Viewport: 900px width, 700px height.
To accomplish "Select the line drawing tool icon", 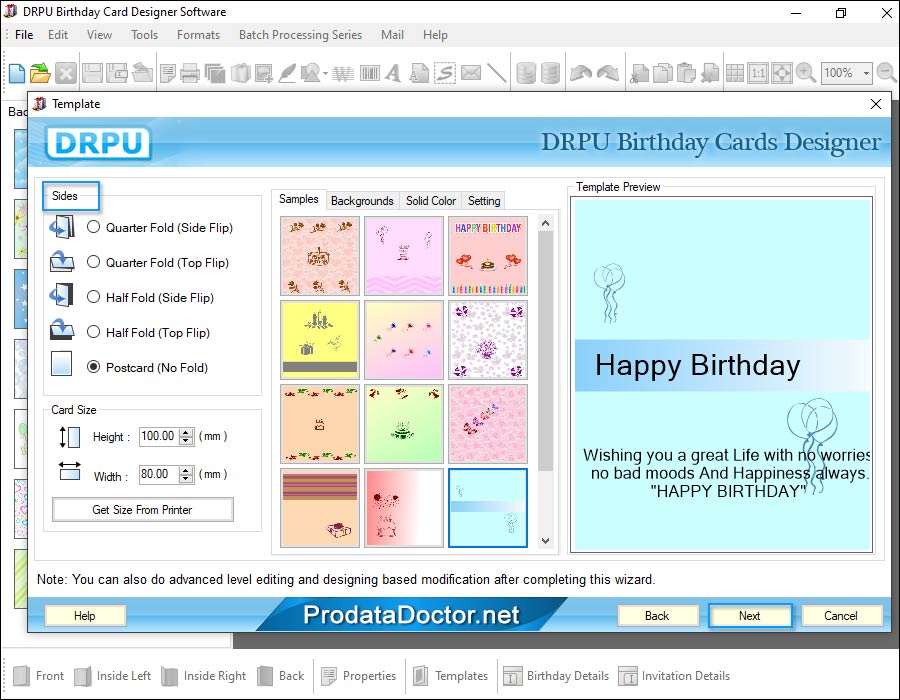I will point(497,73).
